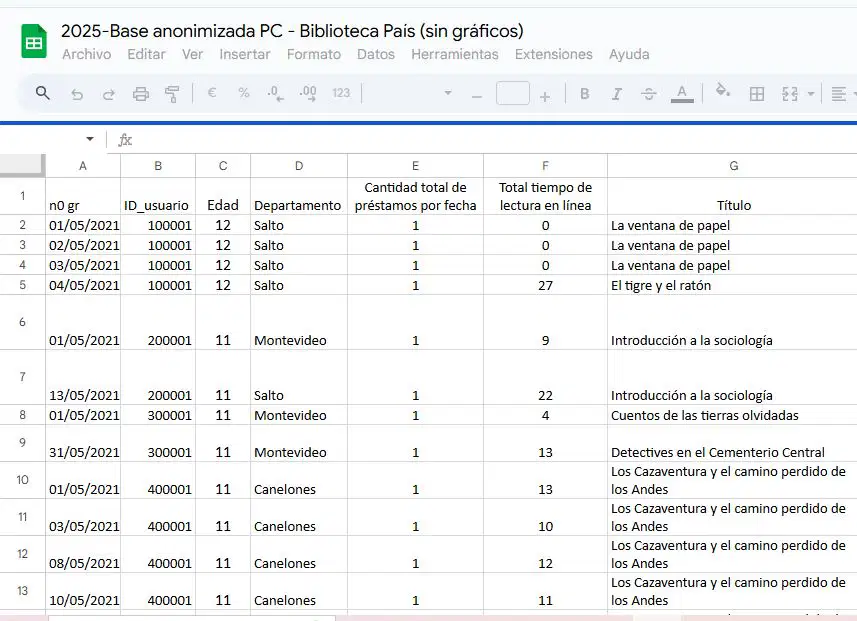The height and width of the screenshot is (621, 857).
Task: Open horizontal align options
Action: pos(838,94)
